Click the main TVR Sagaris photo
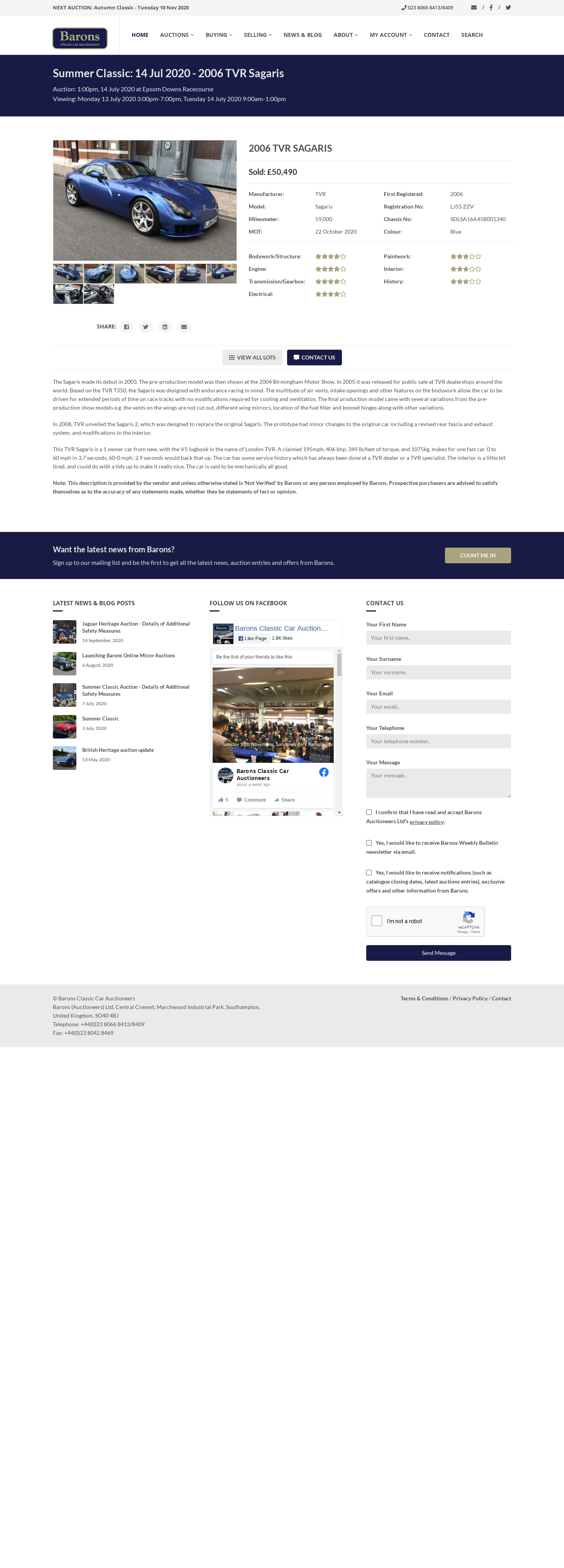The image size is (564, 1568). [x=145, y=200]
